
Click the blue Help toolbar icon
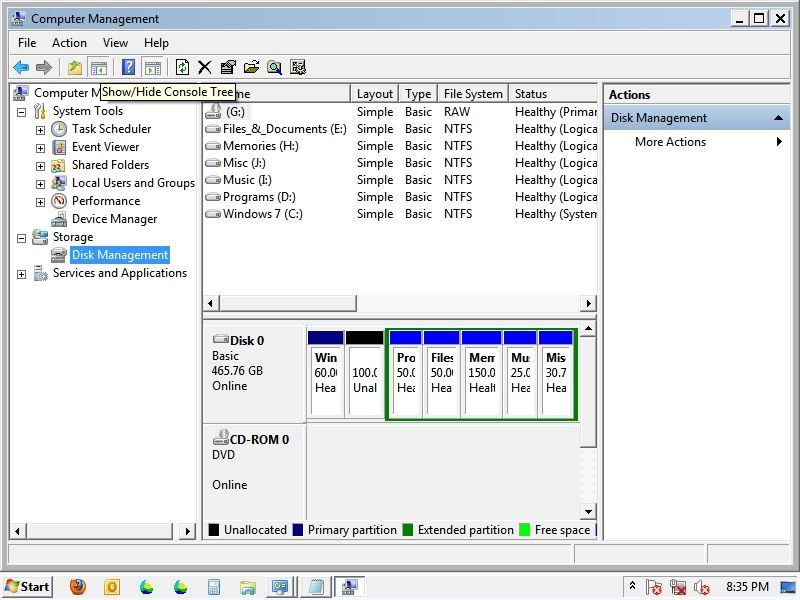pyautogui.click(x=128, y=67)
